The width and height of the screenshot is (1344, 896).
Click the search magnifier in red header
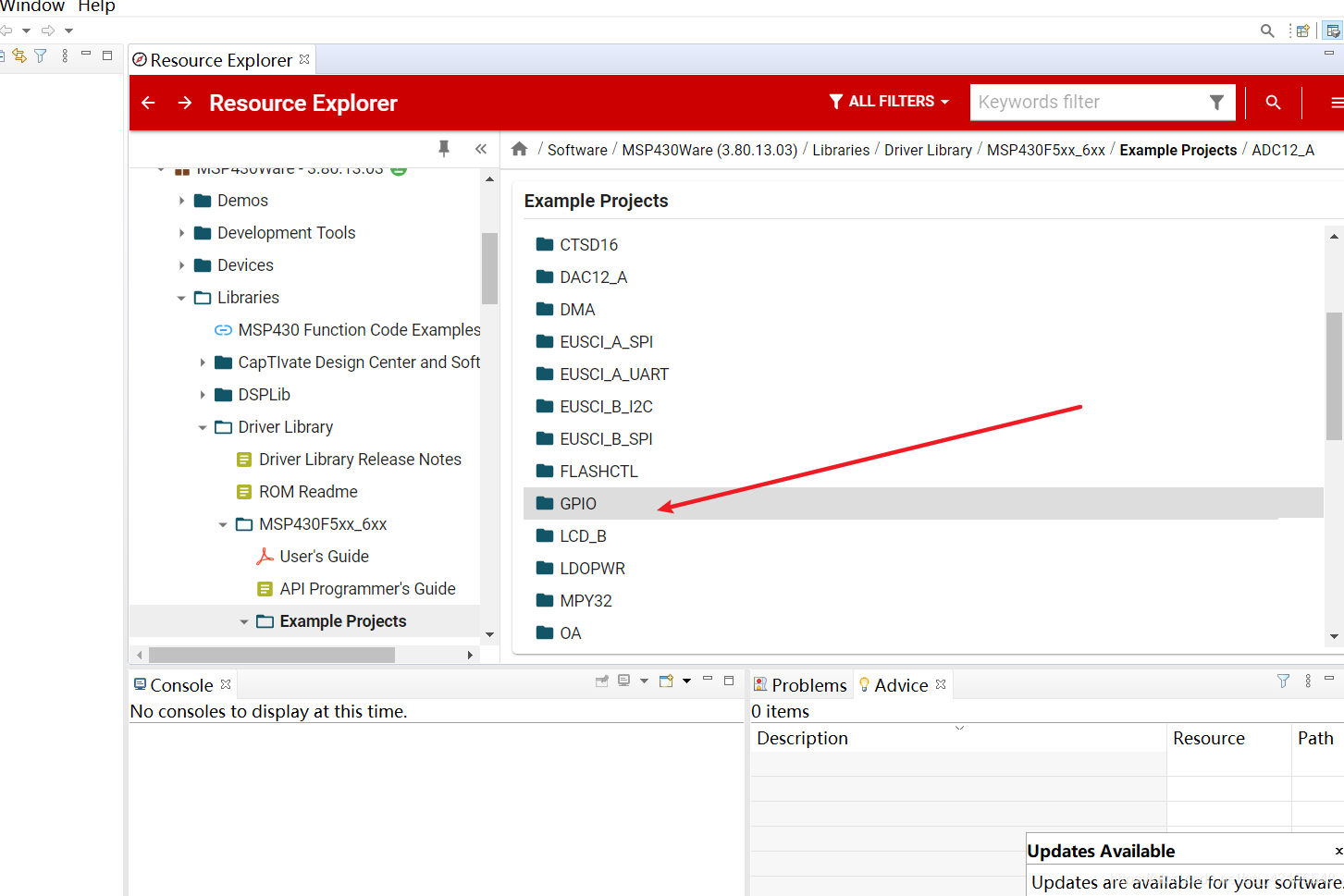pos(1273,103)
